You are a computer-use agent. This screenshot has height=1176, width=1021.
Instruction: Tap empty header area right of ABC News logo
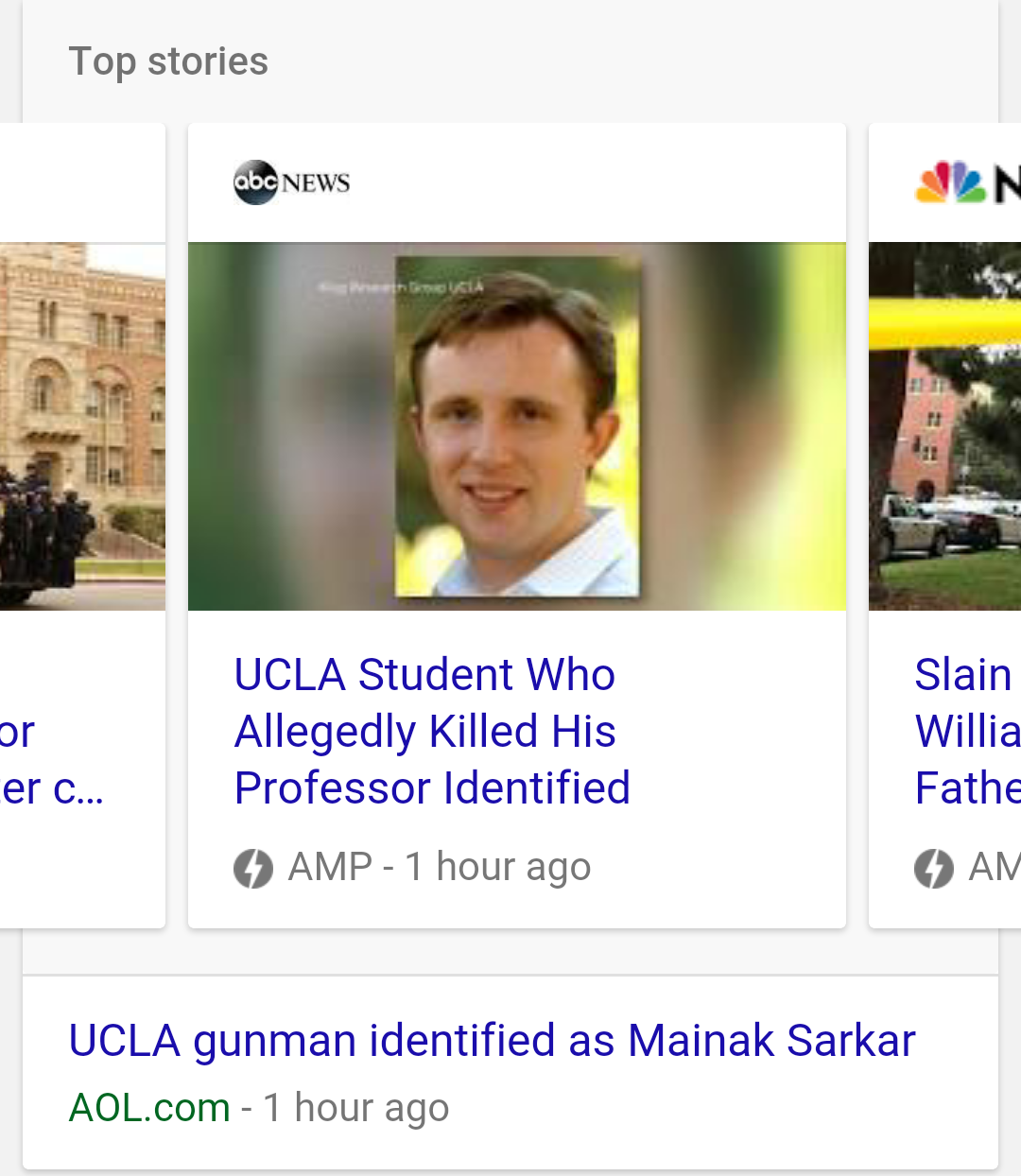pyautogui.click(x=596, y=182)
